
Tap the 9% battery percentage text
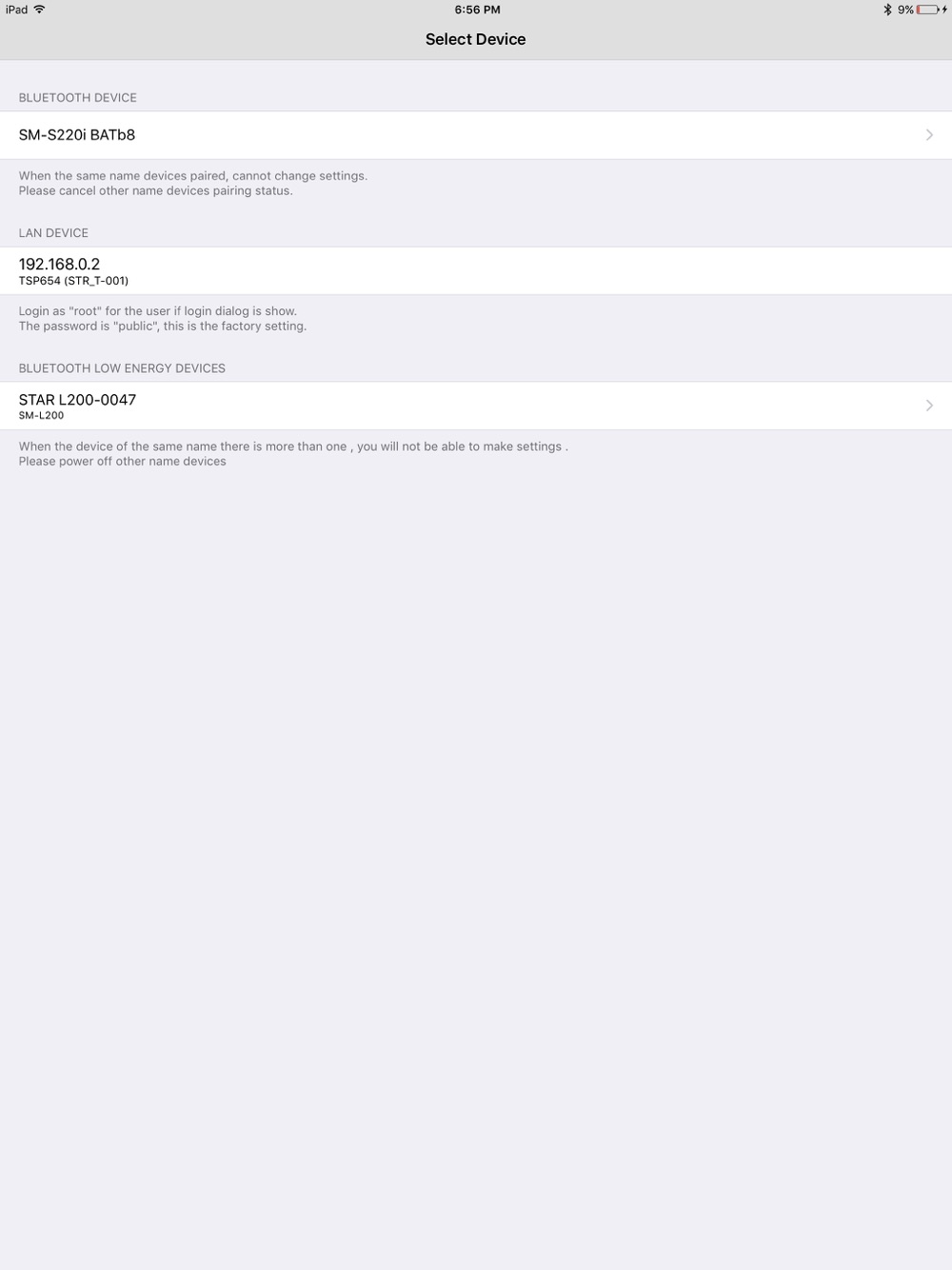(x=905, y=10)
